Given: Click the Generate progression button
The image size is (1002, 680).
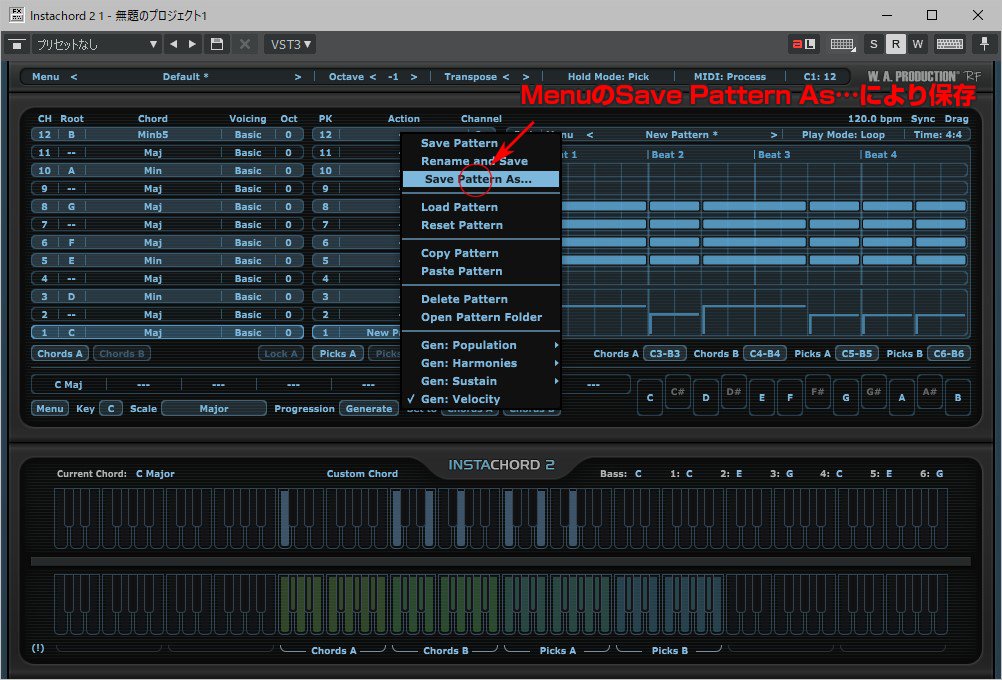Looking at the screenshot, I should pos(369,408).
